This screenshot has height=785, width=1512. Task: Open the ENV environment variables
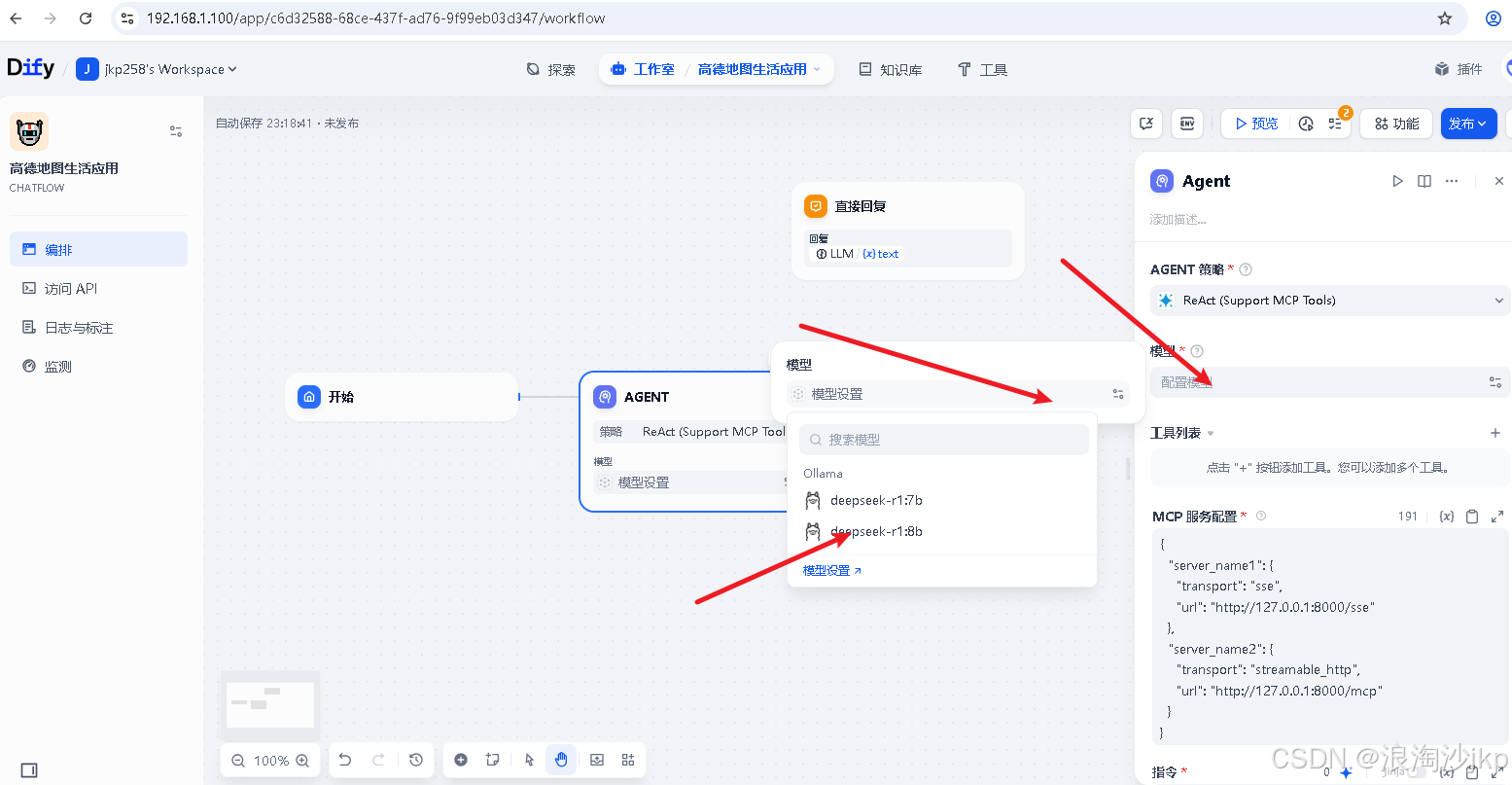pos(1187,124)
